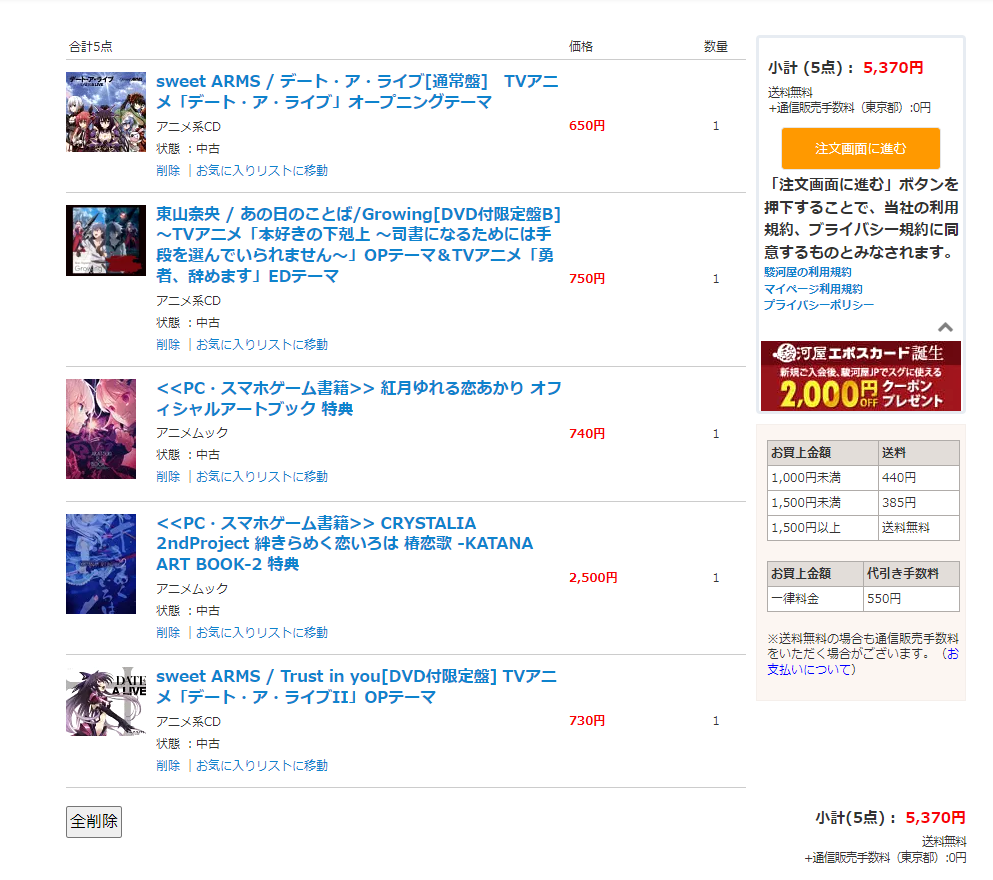Open the CRYSTALIA 2ndProject 椿恋歌 title link
993x880 pixels.
coord(344,543)
